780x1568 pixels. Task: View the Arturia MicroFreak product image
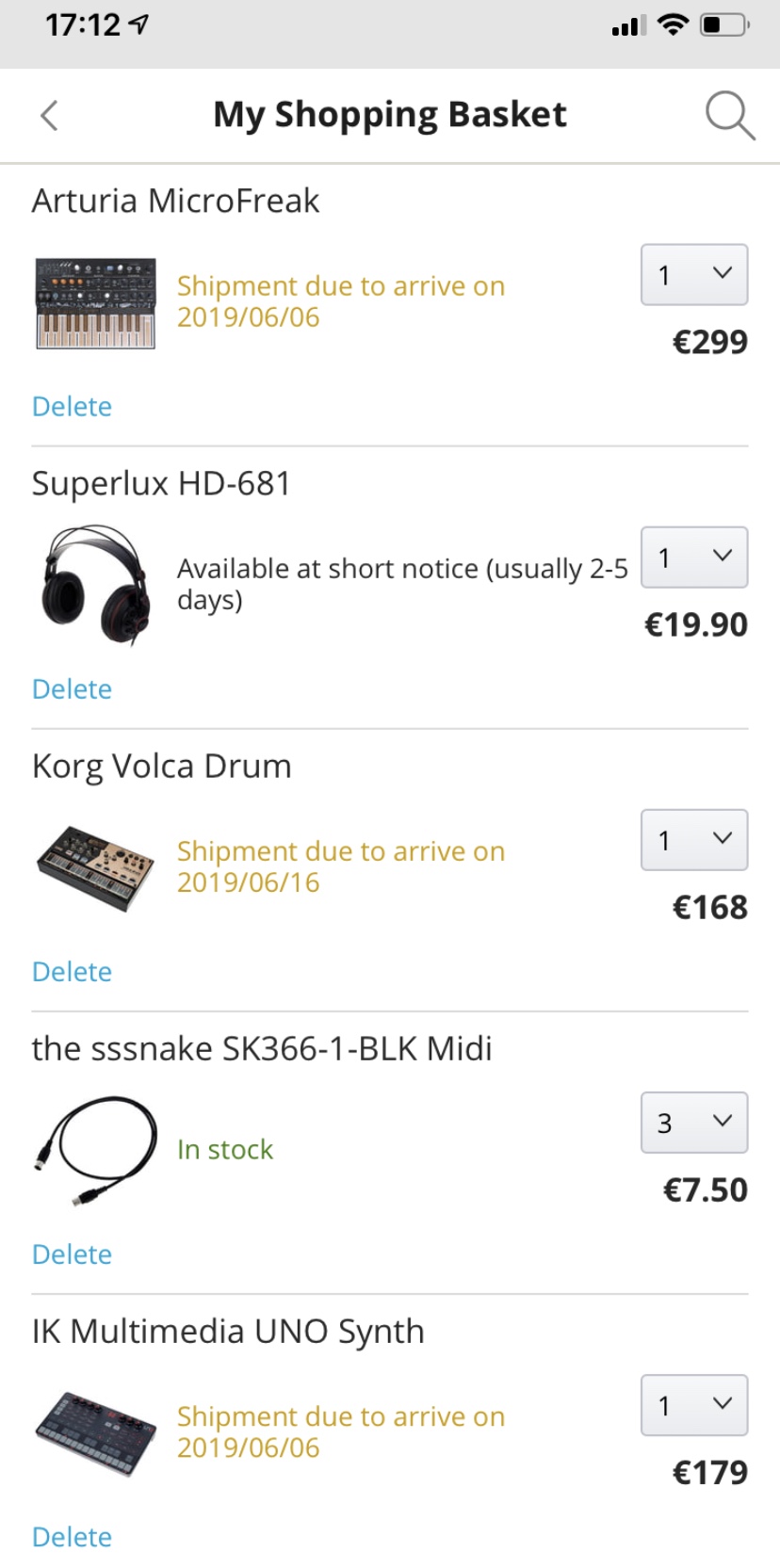(x=95, y=303)
